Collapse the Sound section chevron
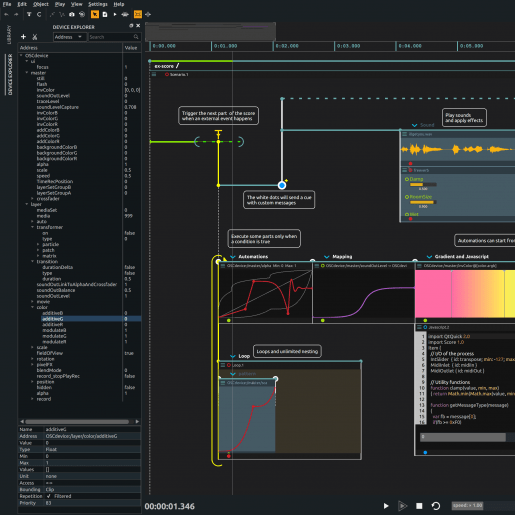The width and height of the screenshot is (515, 515). (414, 125)
